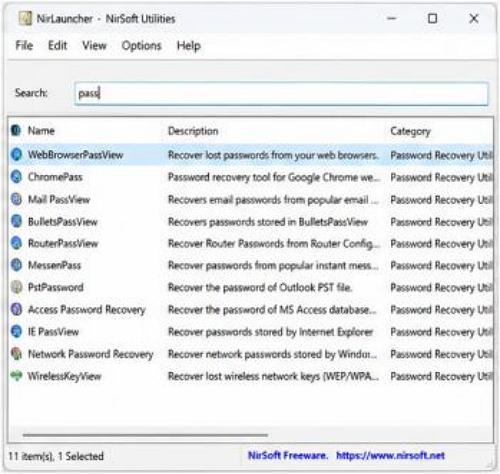Screen dimensions: 500x474
Task: Click description 'Recover Router Passwords from Router Config'
Action: tap(274, 244)
